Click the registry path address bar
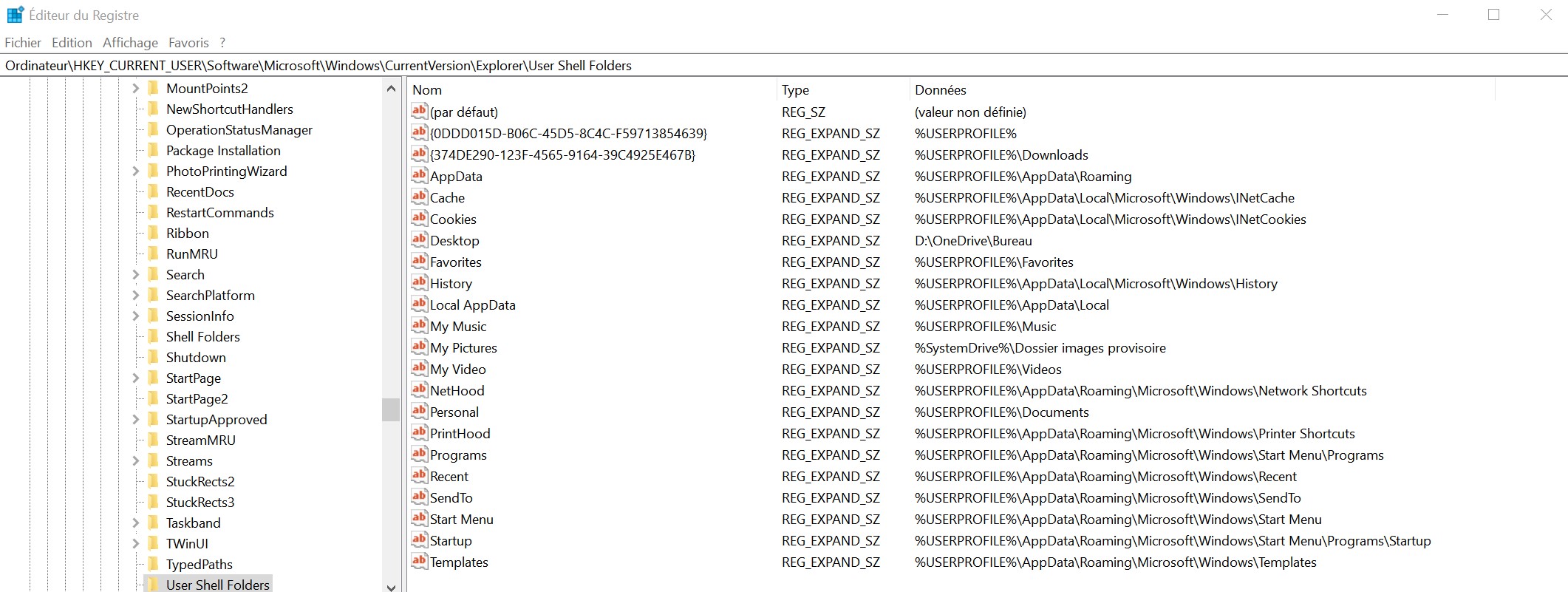Viewport: 1568px width, 592px height. click(784, 66)
